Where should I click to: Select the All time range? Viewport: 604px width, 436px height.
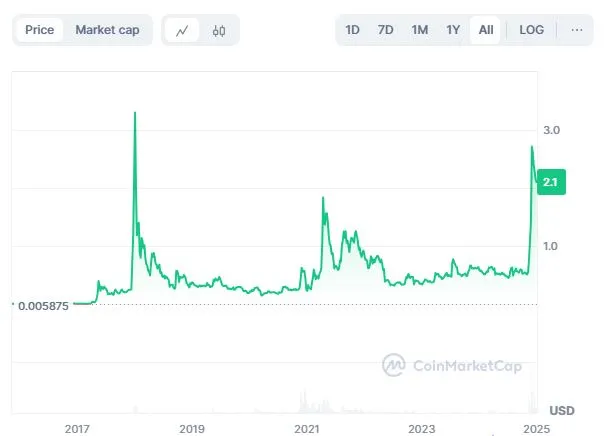[486, 30]
